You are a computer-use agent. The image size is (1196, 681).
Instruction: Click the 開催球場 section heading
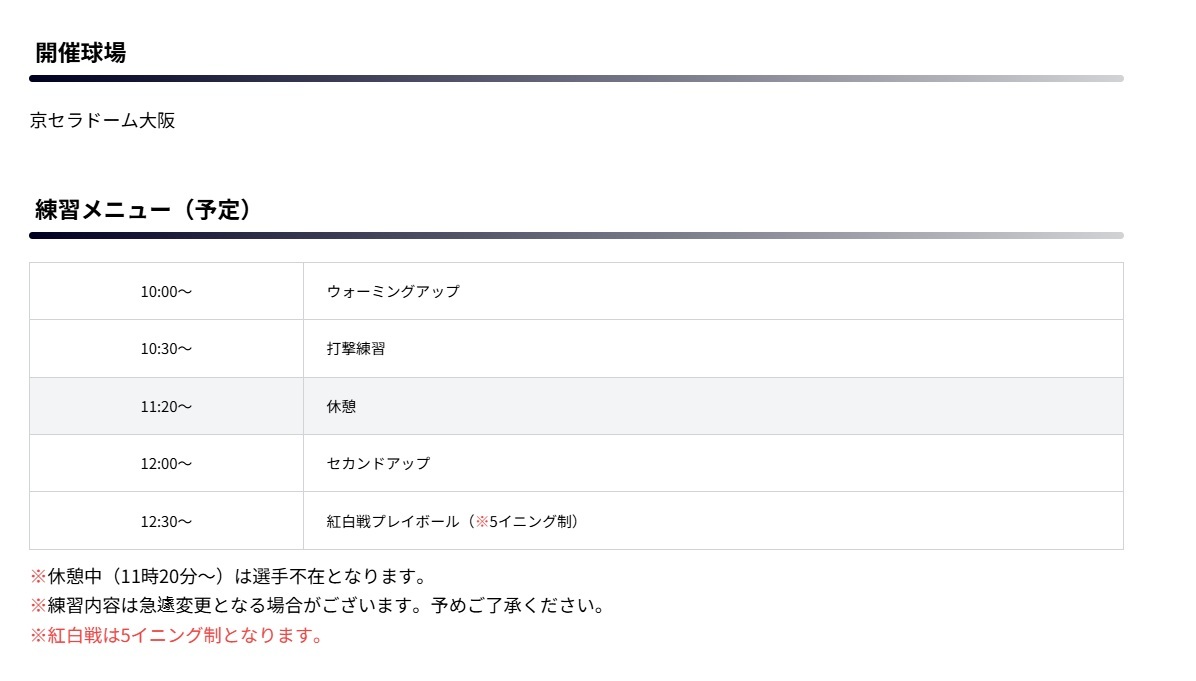click(x=80, y=53)
